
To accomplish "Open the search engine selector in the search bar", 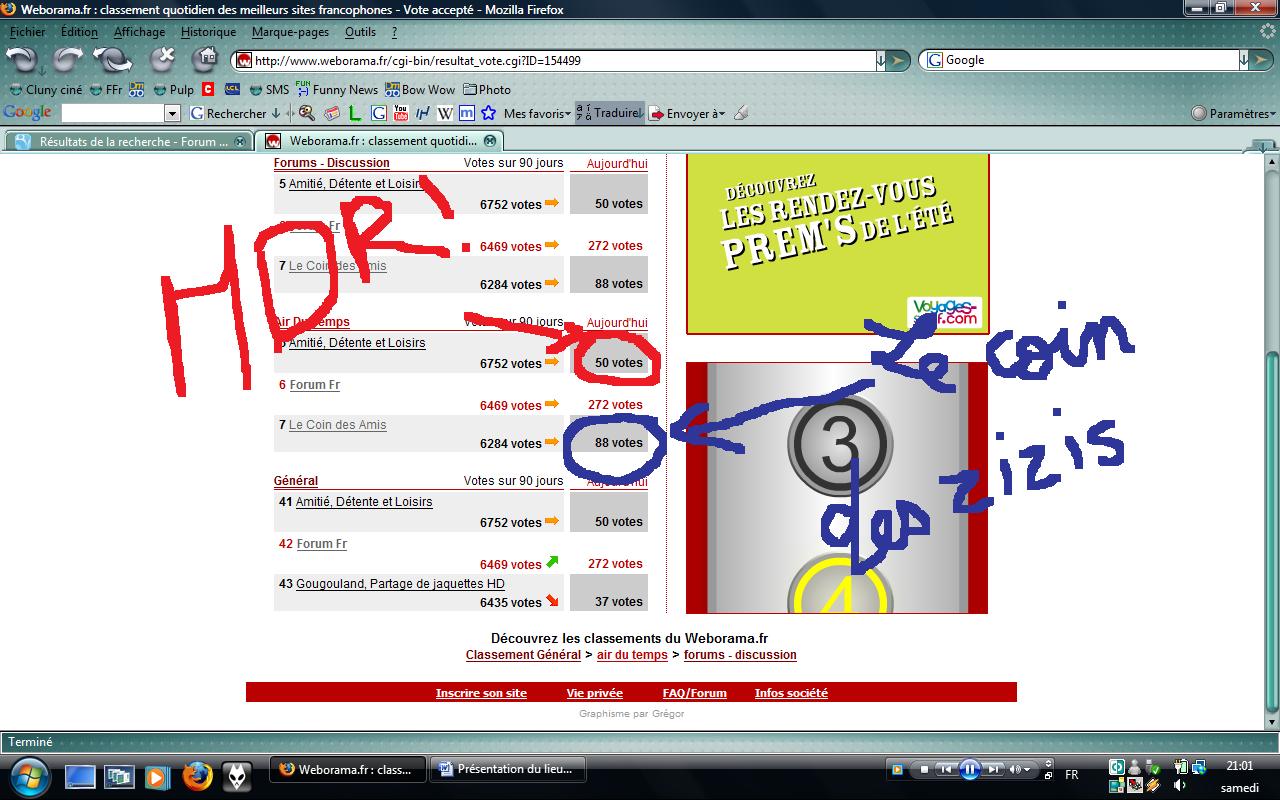I will coord(935,60).
